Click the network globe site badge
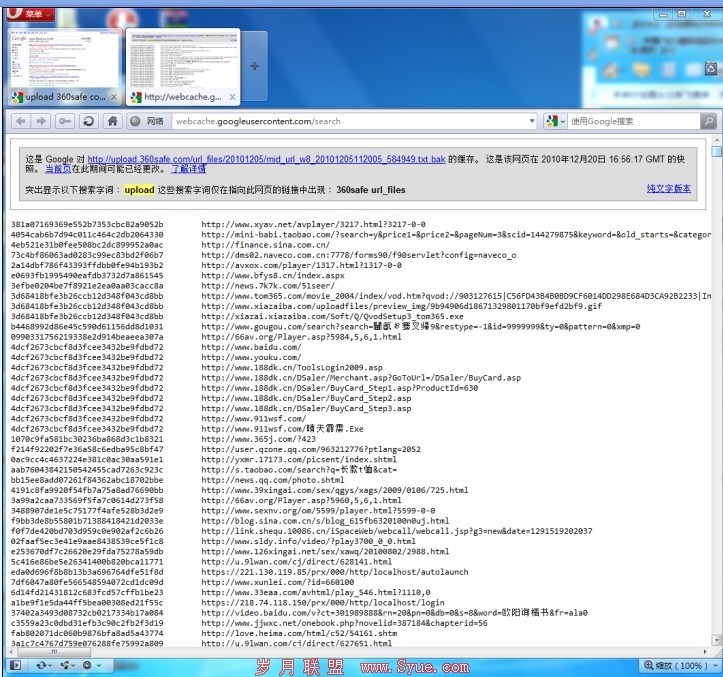This screenshot has height=677, width=723. [x=147, y=121]
